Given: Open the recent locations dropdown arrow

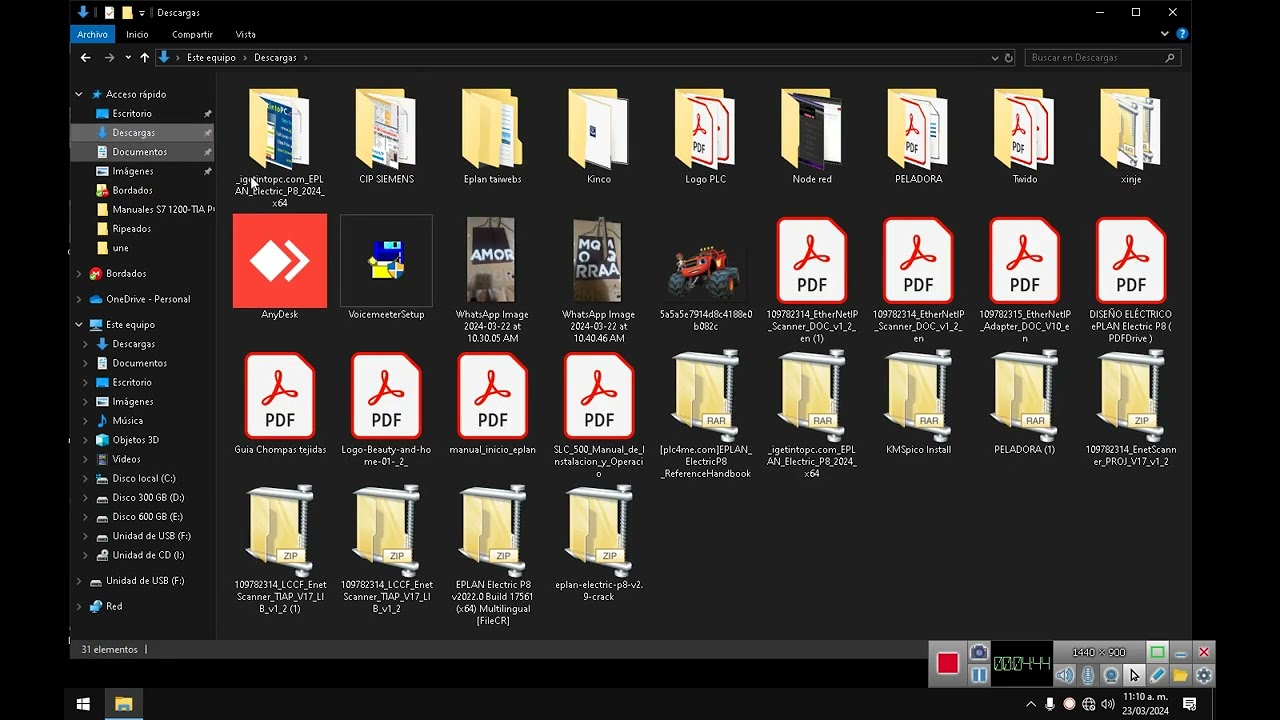Looking at the screenshot, I should click(128, 58).
